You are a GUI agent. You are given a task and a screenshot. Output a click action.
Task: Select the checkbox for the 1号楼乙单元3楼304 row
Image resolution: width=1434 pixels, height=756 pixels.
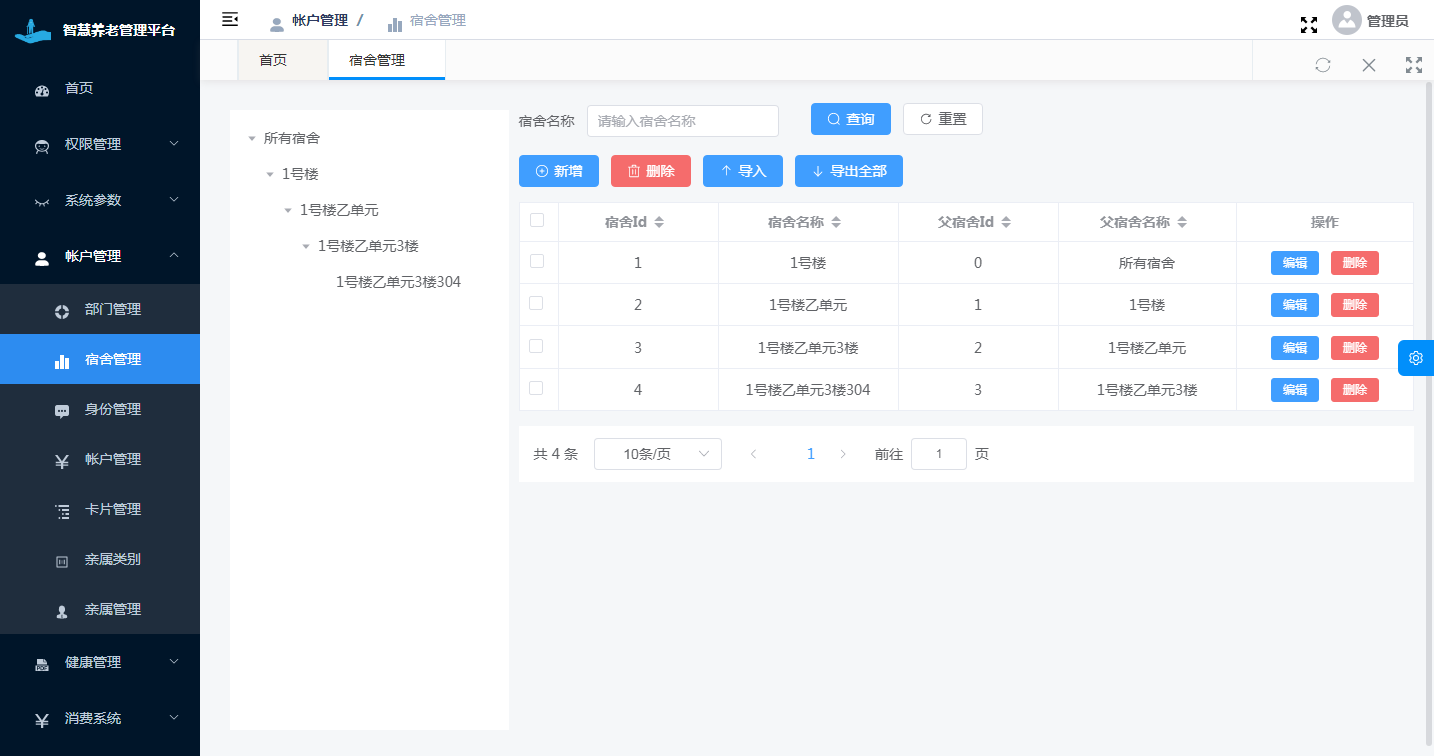(x=537, y=388)
